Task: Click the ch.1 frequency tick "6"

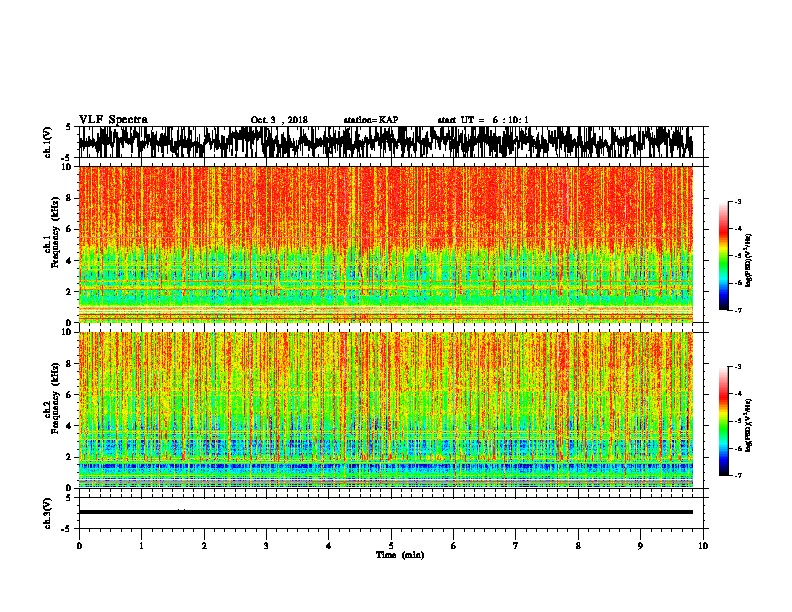Action: [70, 229]
